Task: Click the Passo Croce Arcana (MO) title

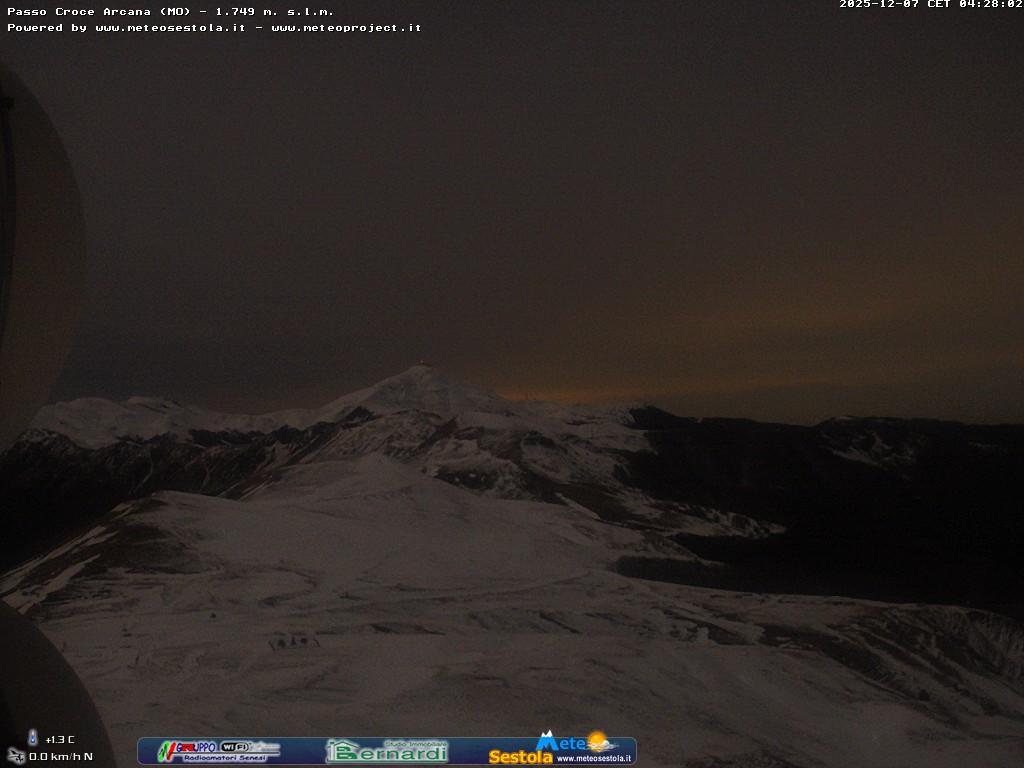Action: (99, 12)
